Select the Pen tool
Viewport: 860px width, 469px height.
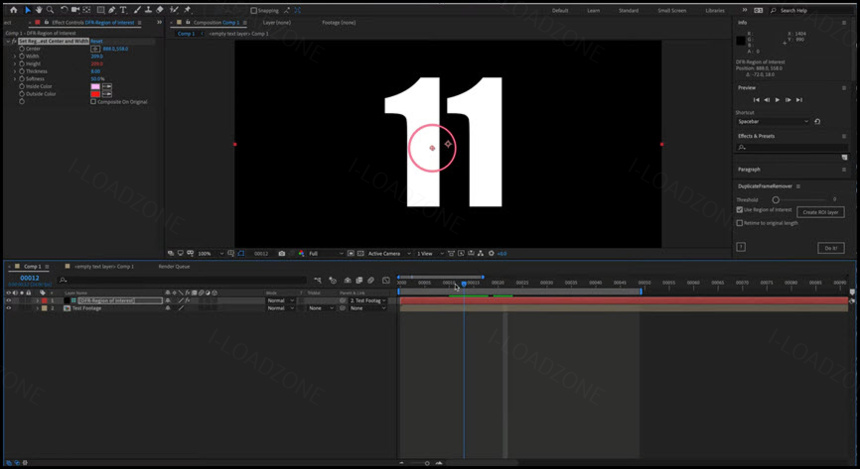pyautogui.click(x=112, y=10)
